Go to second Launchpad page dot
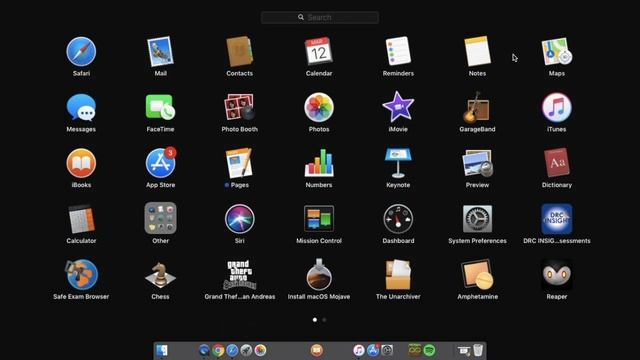The image size is (640, 360). 324,320
